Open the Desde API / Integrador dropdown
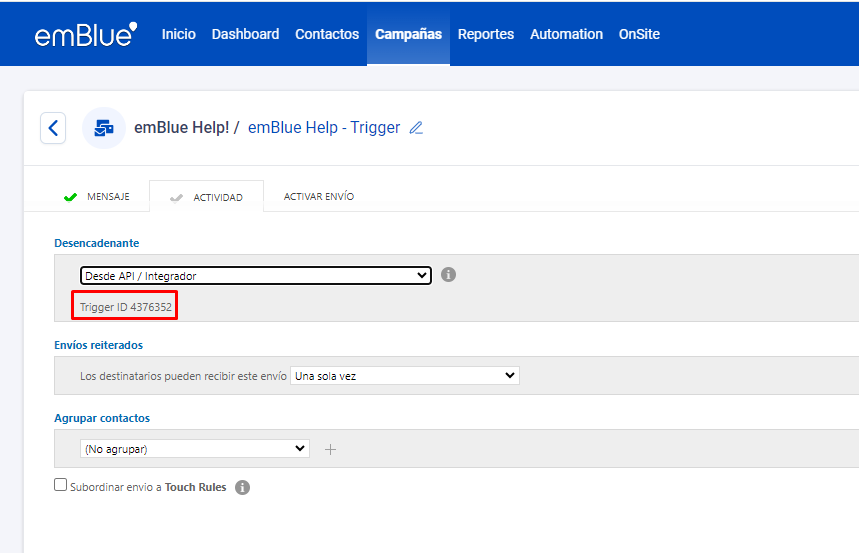 pos(256,276)
